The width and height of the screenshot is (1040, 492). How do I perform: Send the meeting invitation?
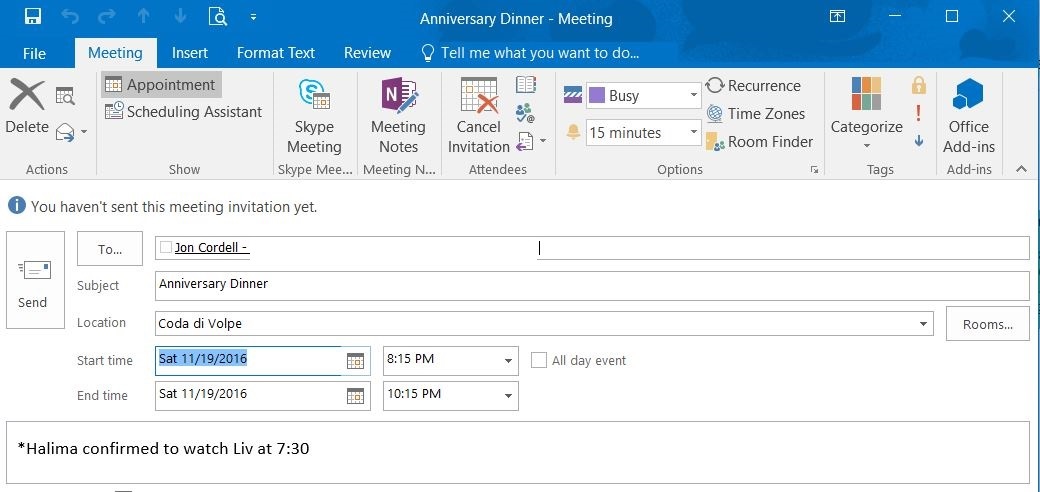tap(35, 280)
